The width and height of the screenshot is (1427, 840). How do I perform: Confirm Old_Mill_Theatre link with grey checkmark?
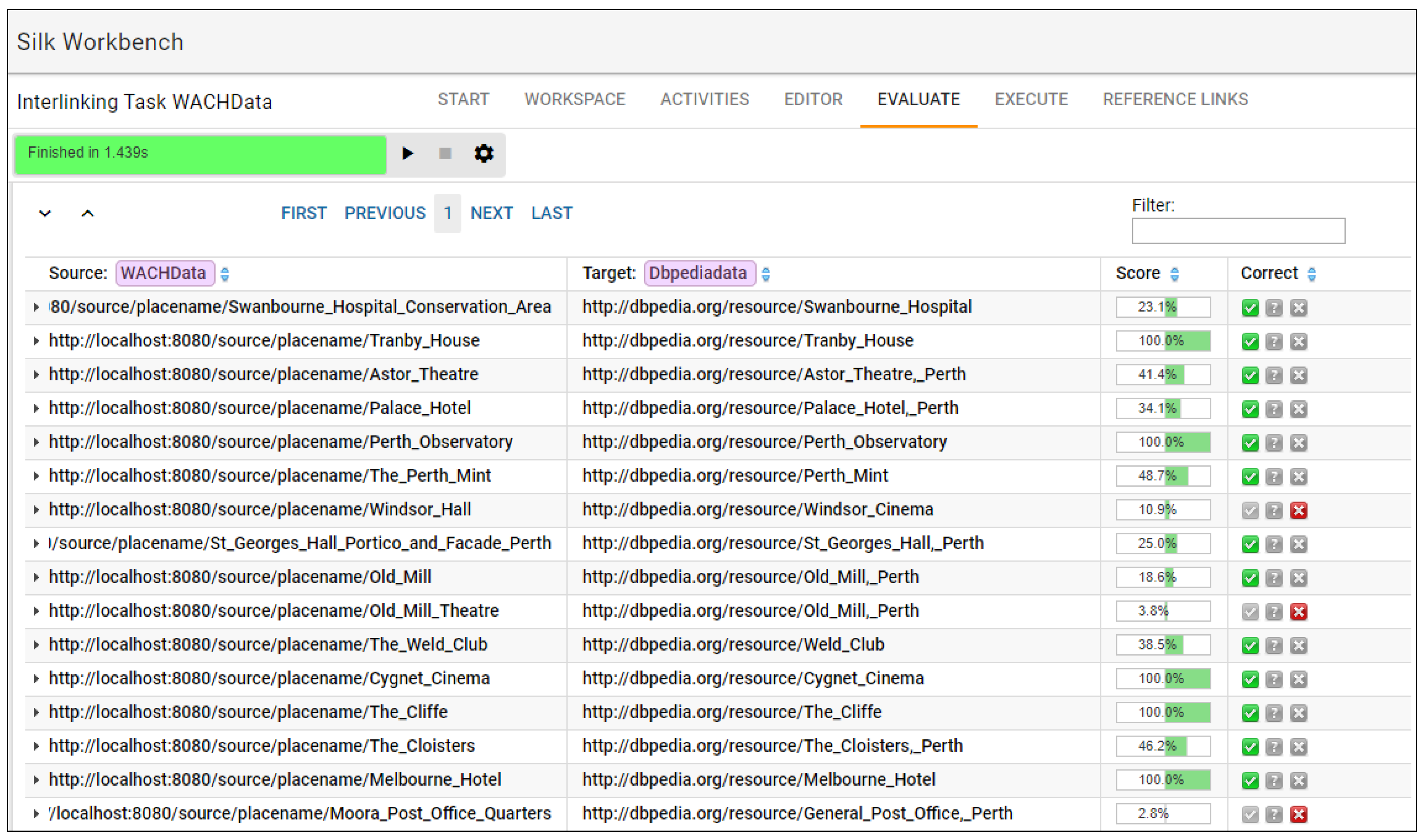point(1250,612)
